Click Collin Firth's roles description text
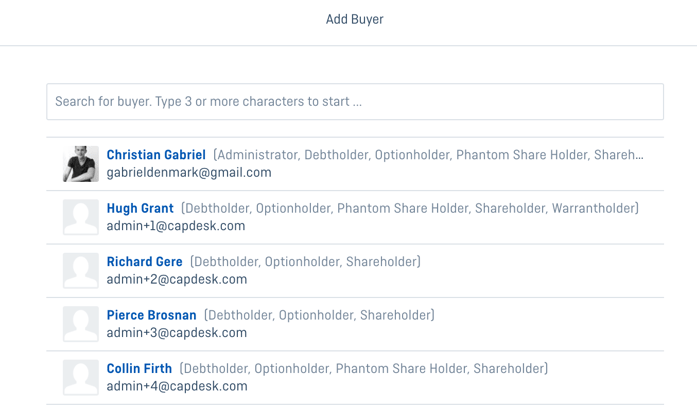This screenshot has width=697, height=411. click(x=364, y=368)
